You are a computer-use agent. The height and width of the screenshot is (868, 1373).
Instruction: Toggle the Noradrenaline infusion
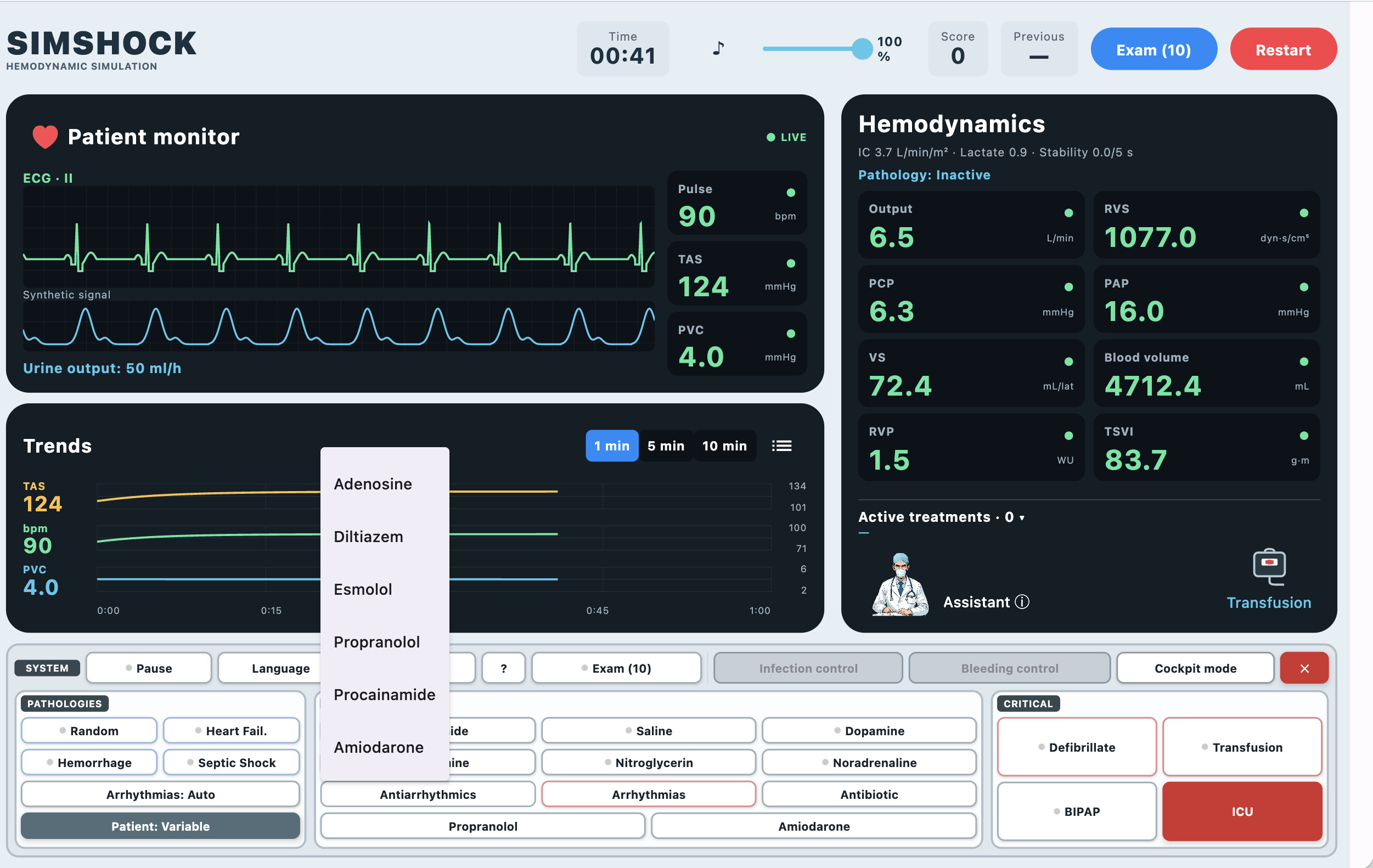(869, 763)
